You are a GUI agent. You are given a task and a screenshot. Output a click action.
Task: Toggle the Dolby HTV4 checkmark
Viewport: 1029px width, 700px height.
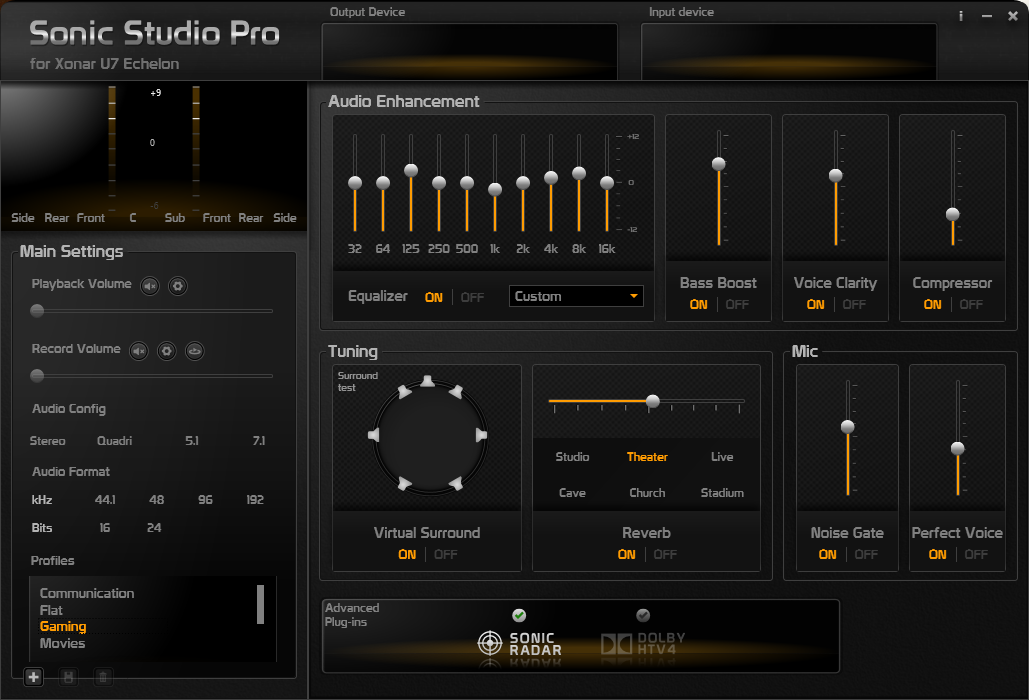coord(643,615)
